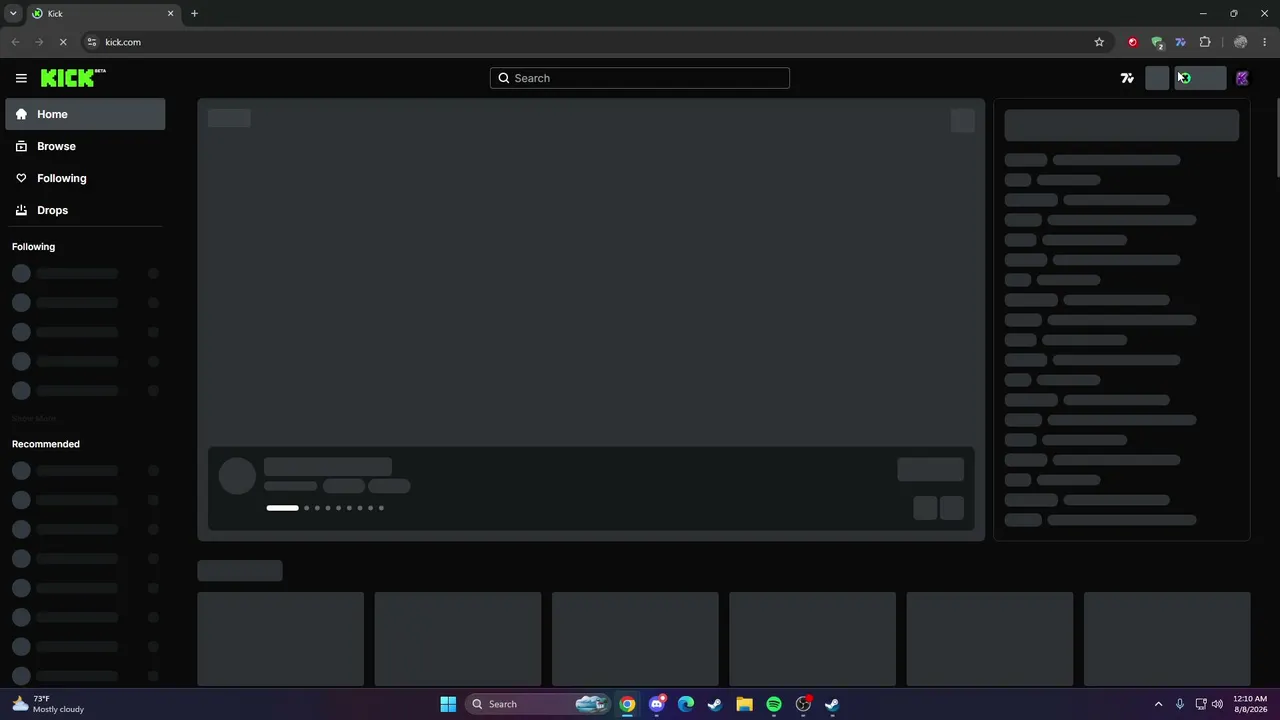Open Drops in the sidebar
The image size is (1280, 720).
tap(85, 210)
